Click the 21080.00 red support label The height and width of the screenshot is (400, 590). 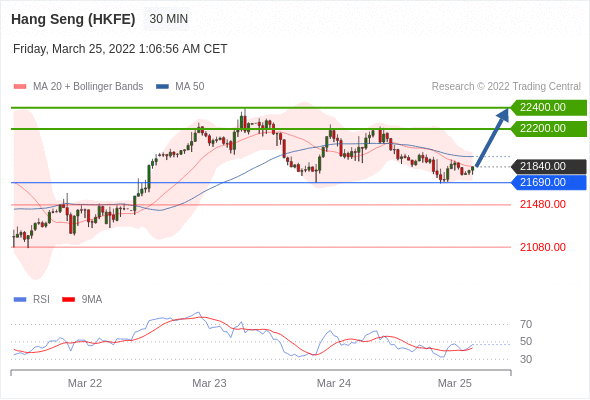point(543,247)
